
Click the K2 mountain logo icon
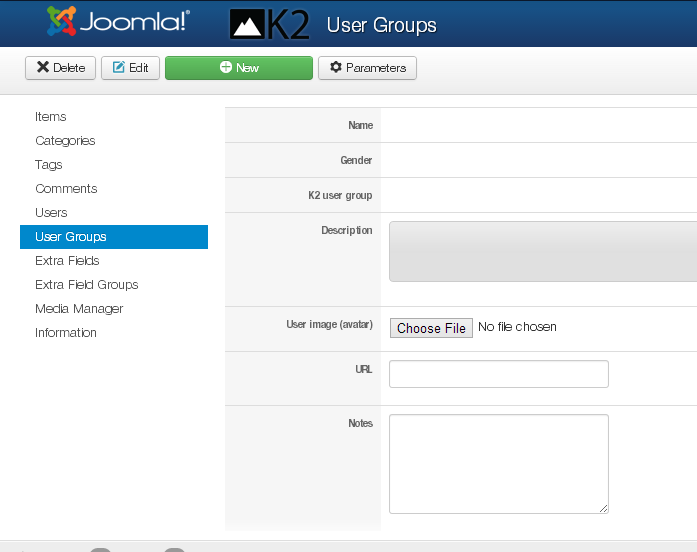tap(247, 24)
